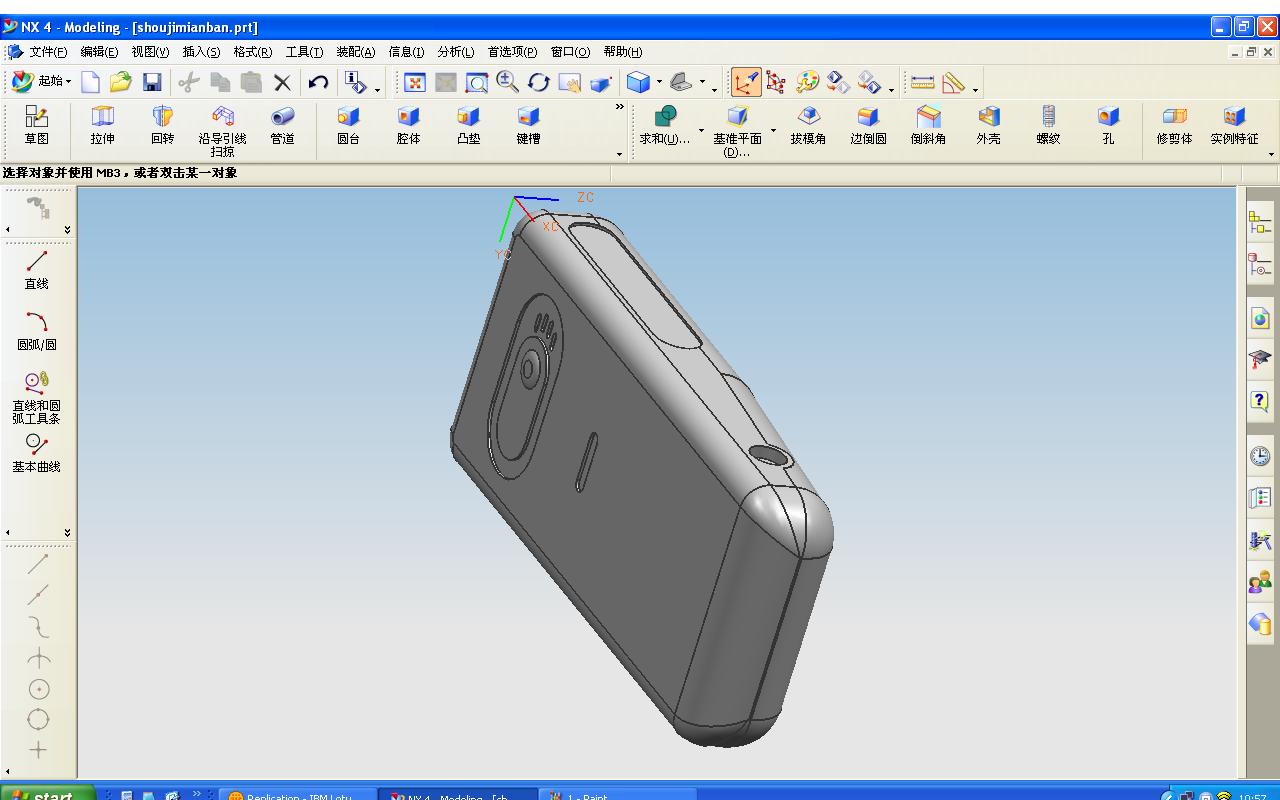Save the part with floppy icon
The image size is (1280, 800).
(152, 83)
